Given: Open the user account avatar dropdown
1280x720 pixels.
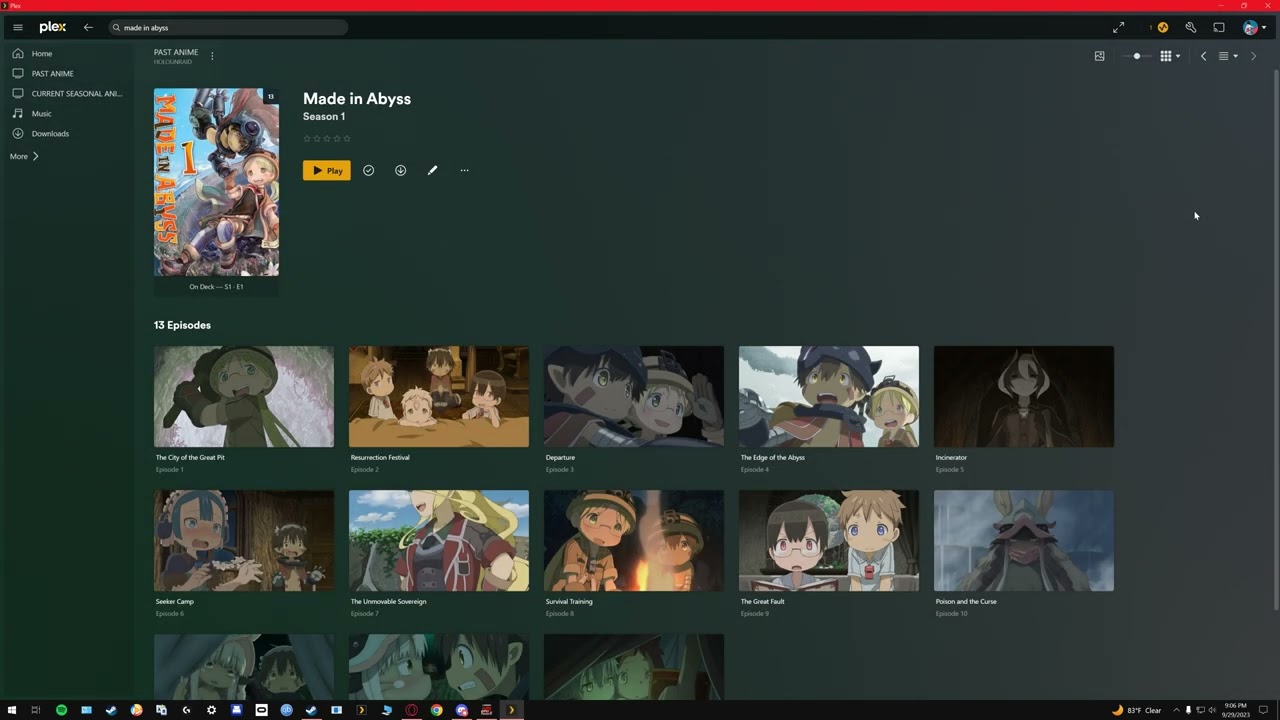Looking at the screenshot, I should click(1254, 27).
